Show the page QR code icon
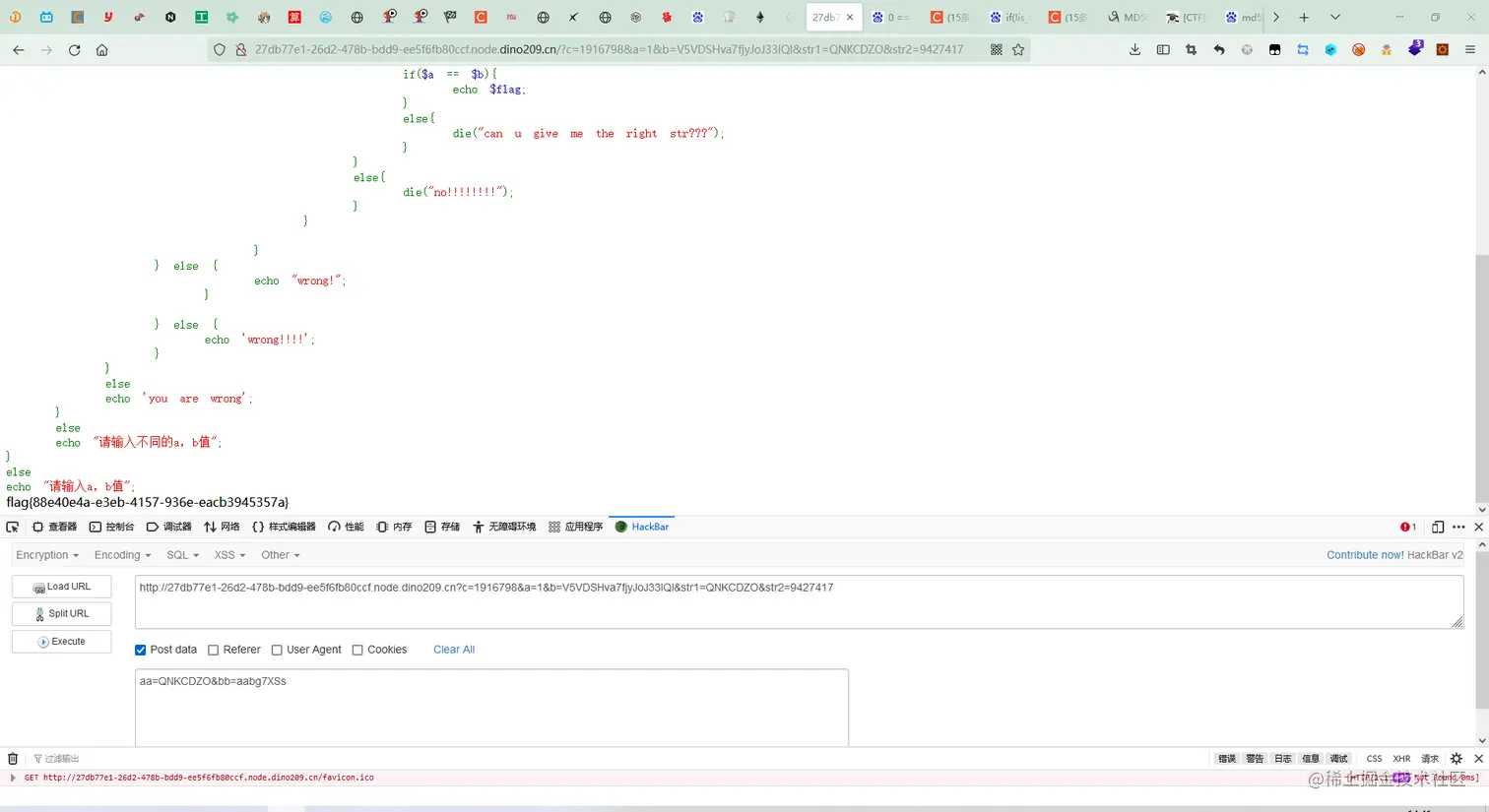1489x812 pixels. pyautogui.click(x=997, y=49)
